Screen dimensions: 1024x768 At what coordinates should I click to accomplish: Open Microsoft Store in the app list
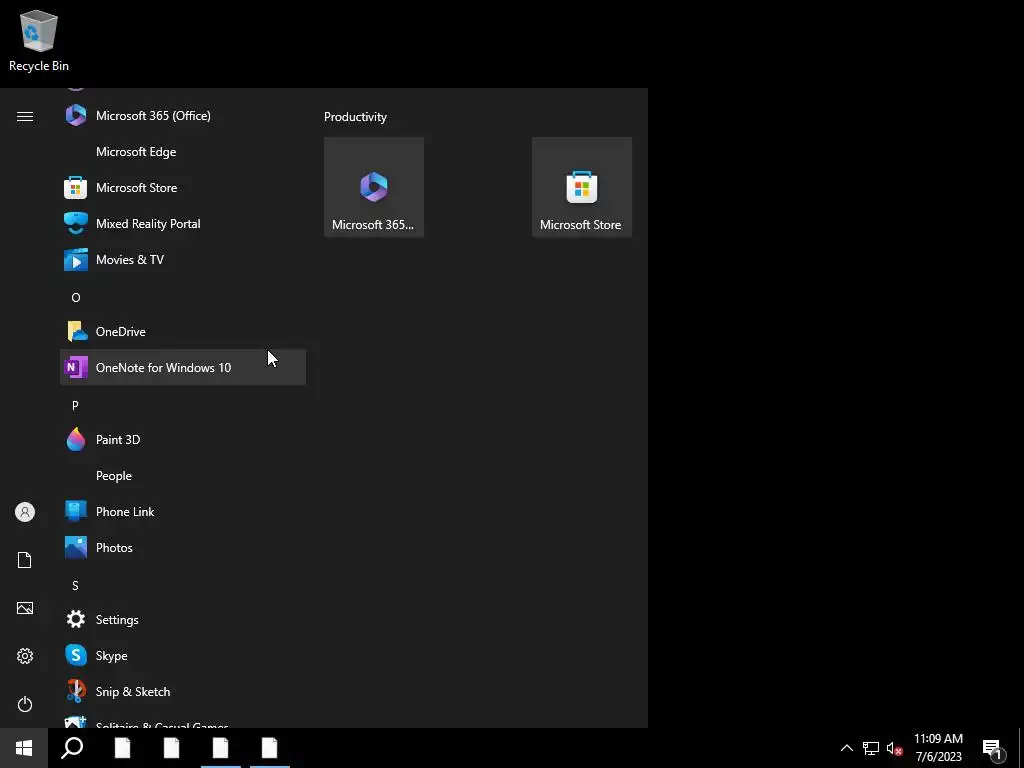(x=183, y=187)
